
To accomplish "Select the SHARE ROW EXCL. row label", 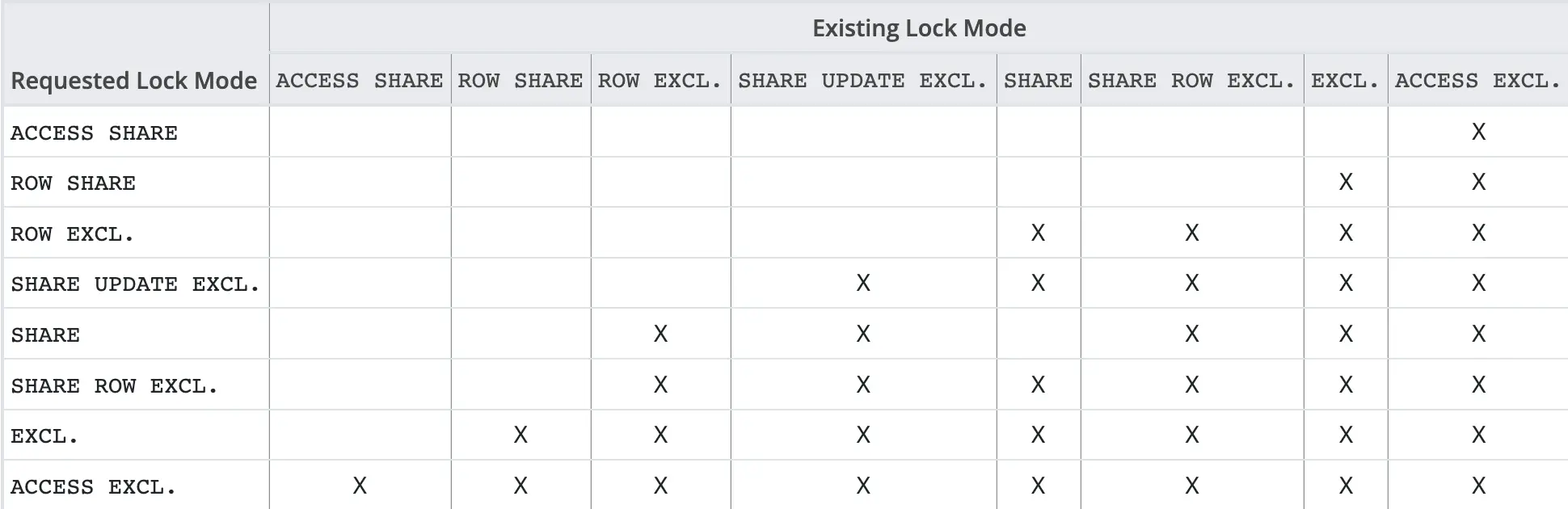I will point(114,385).
